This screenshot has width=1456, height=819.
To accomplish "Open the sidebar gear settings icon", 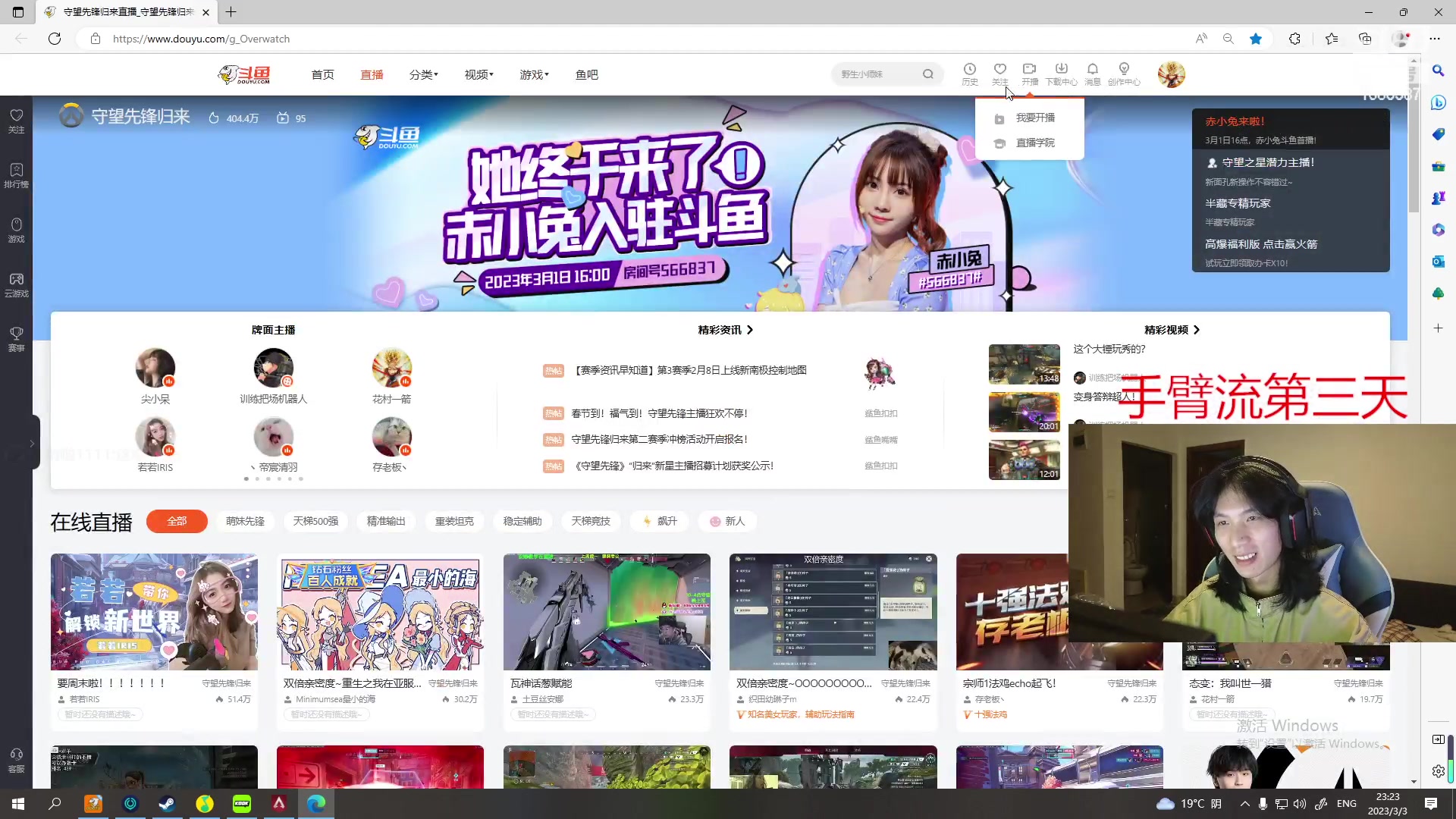I will [1438, 771].
